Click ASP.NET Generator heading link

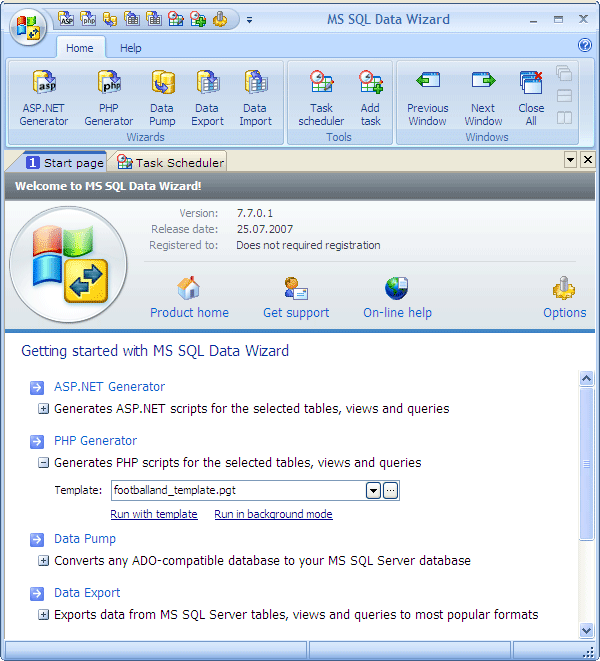click(x=110, y=387)
